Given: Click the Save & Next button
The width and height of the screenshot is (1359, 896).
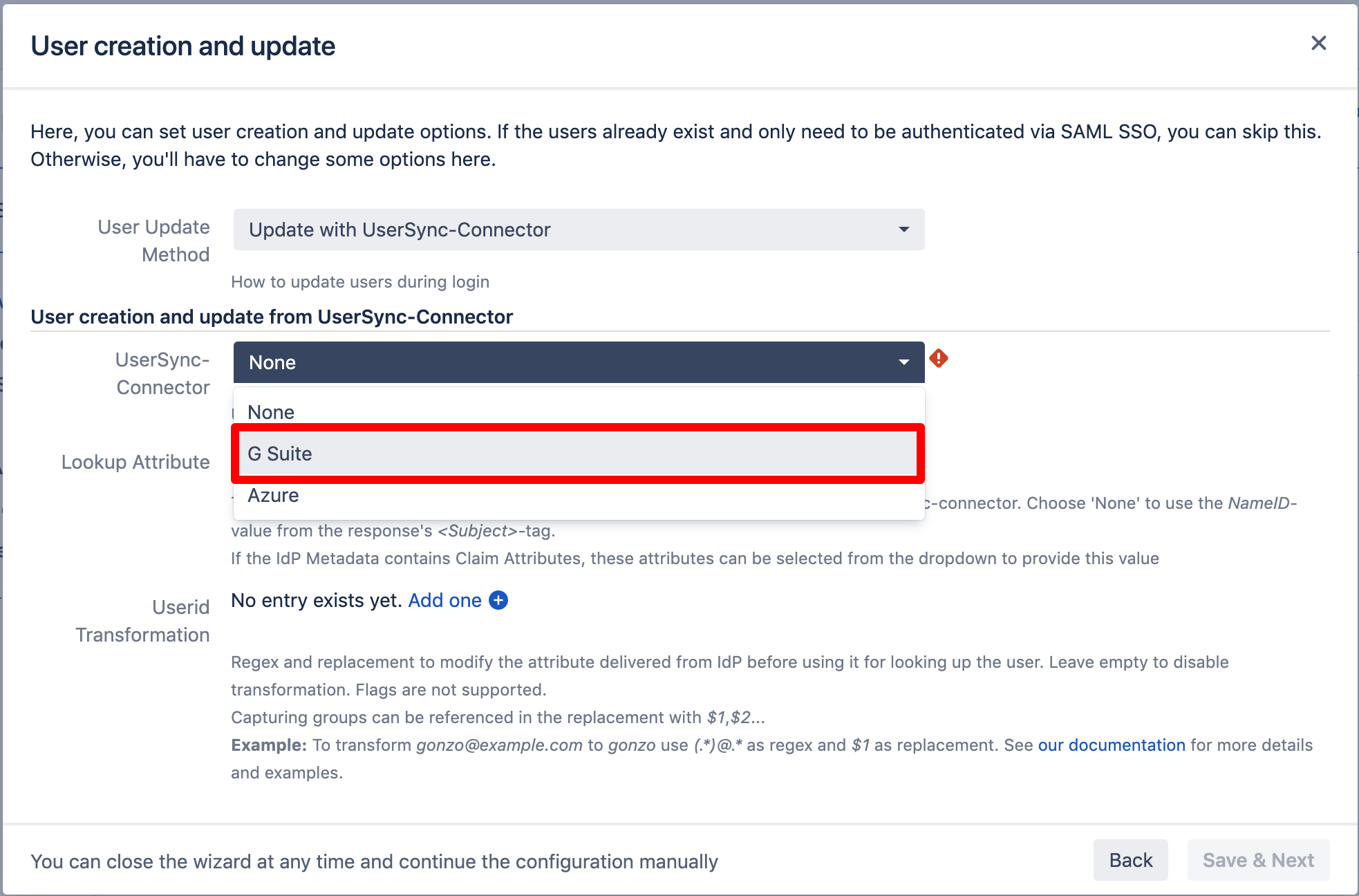Looking at the screenshot, I should point(1258,860).
